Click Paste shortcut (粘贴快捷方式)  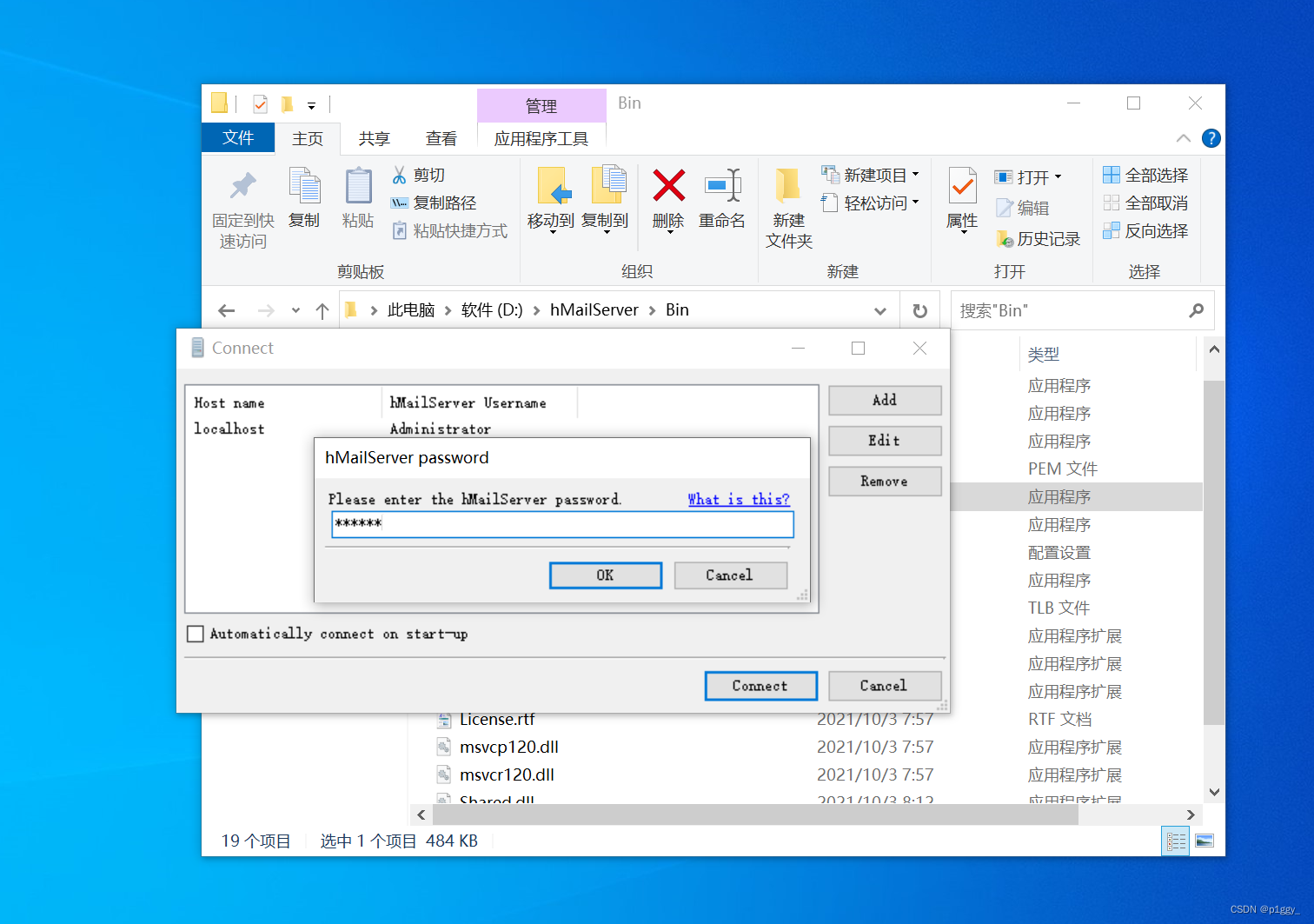[x=449, y=230]
